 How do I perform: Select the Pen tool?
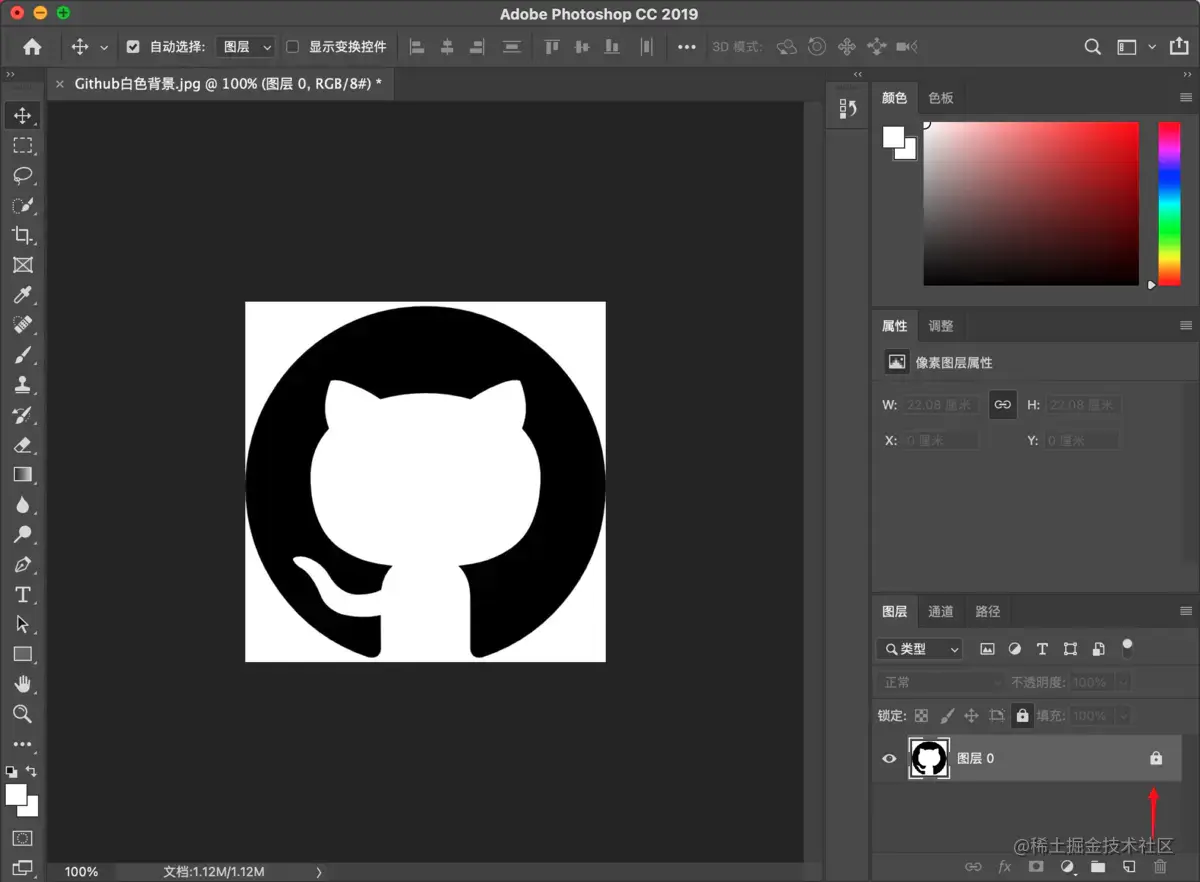click(23, 565)
